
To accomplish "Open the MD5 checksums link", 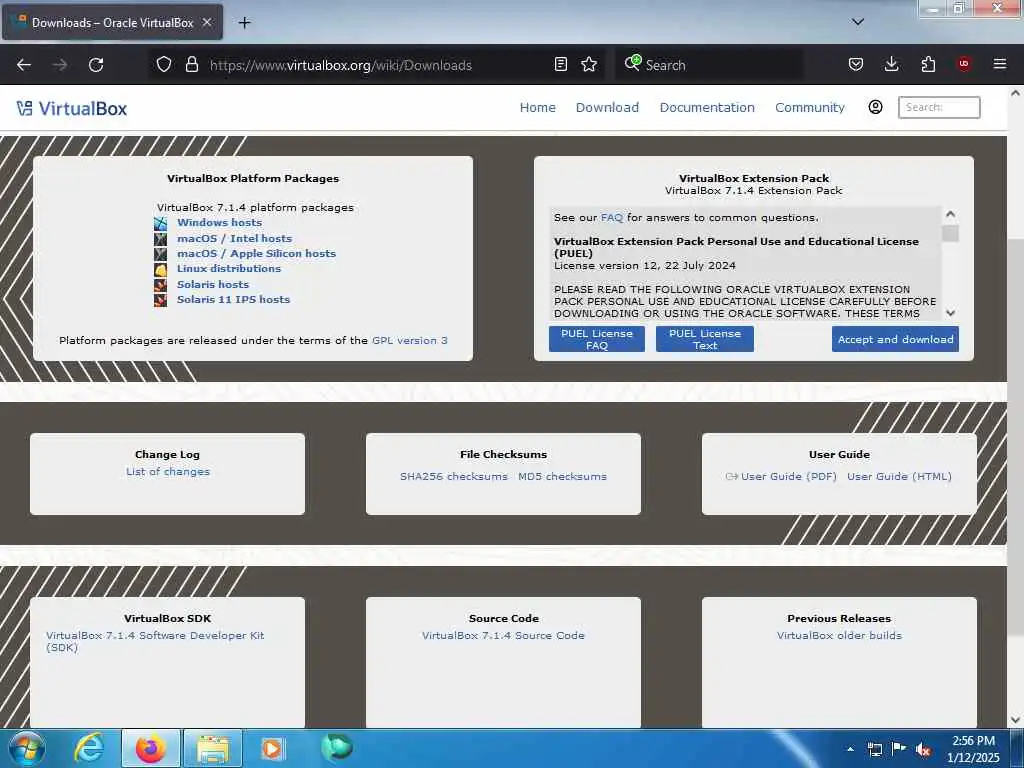I will click(x=562, y=477).
